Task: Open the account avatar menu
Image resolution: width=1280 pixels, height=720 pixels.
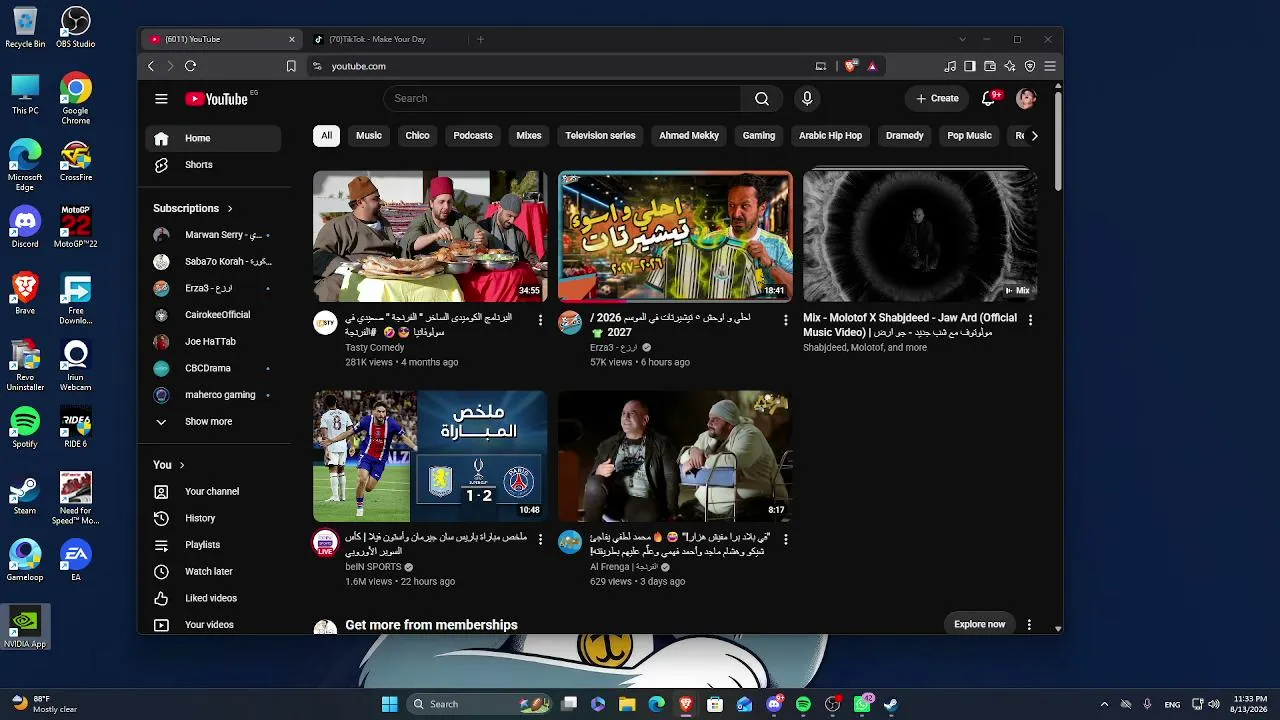Action: click(x=1026, y=98)
